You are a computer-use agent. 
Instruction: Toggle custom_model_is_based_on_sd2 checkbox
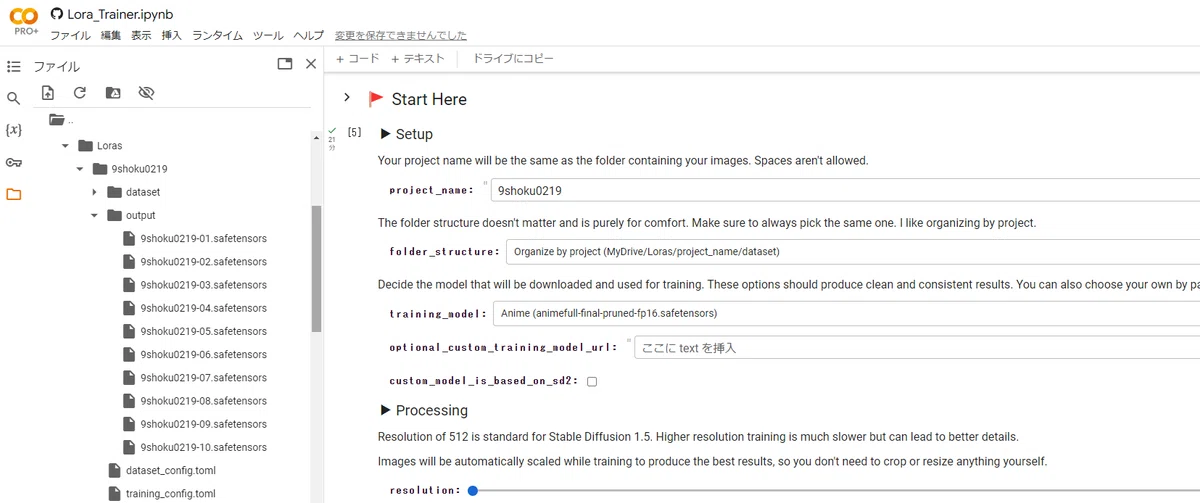(592, 381)
